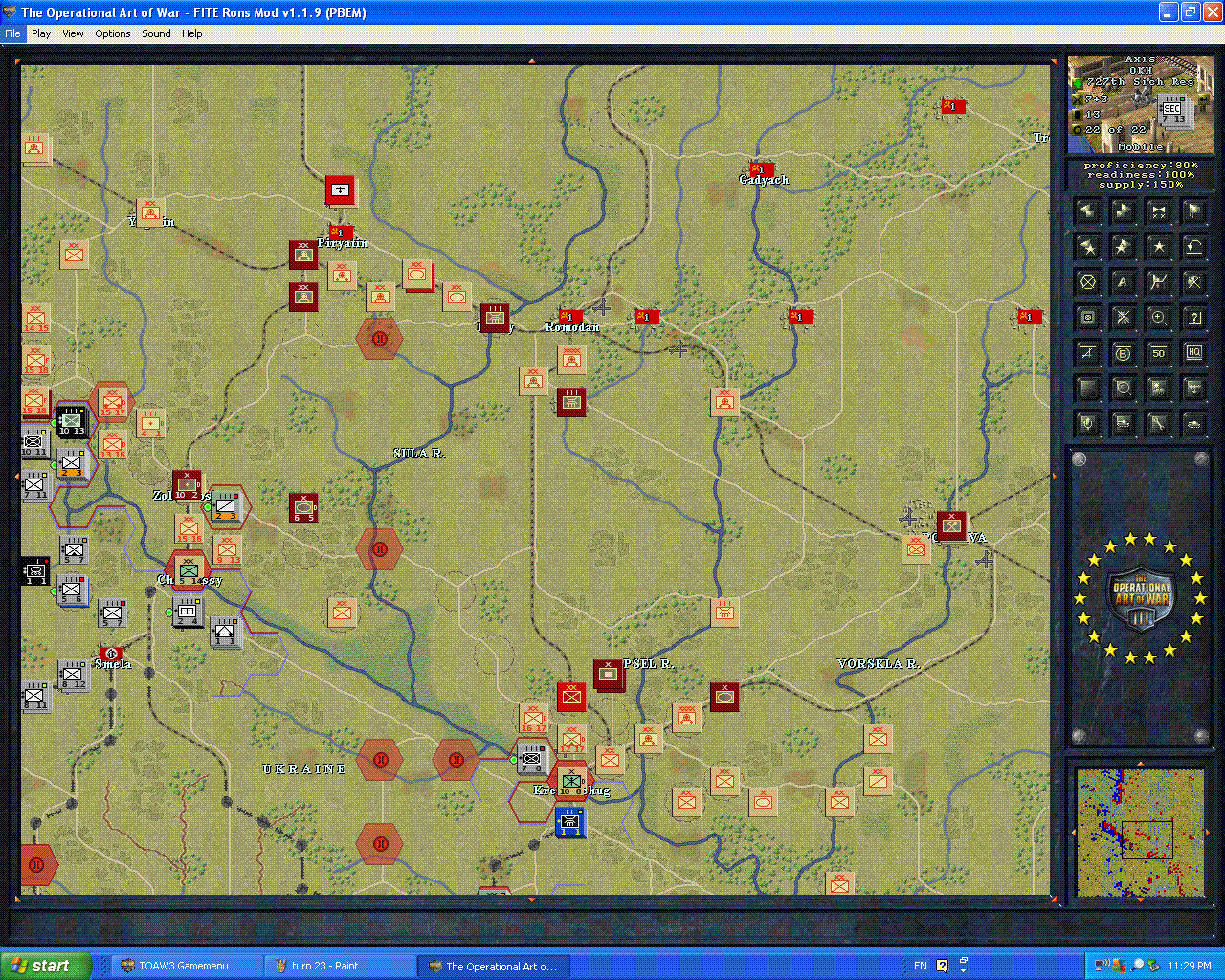Click the crossed swords button
The width and height of the screenshot is (1225, 980).
point(1123,318)
